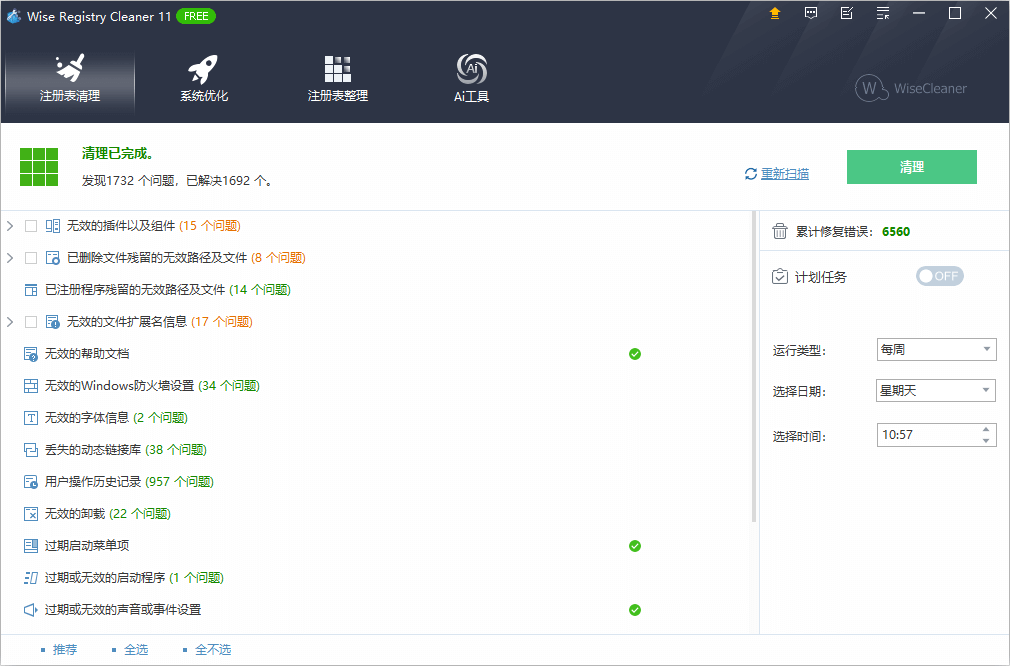Open the 运行类型 dropdown showing 每周
Viewport: 1010px width, 666px height.
click(x=935, y=350)
